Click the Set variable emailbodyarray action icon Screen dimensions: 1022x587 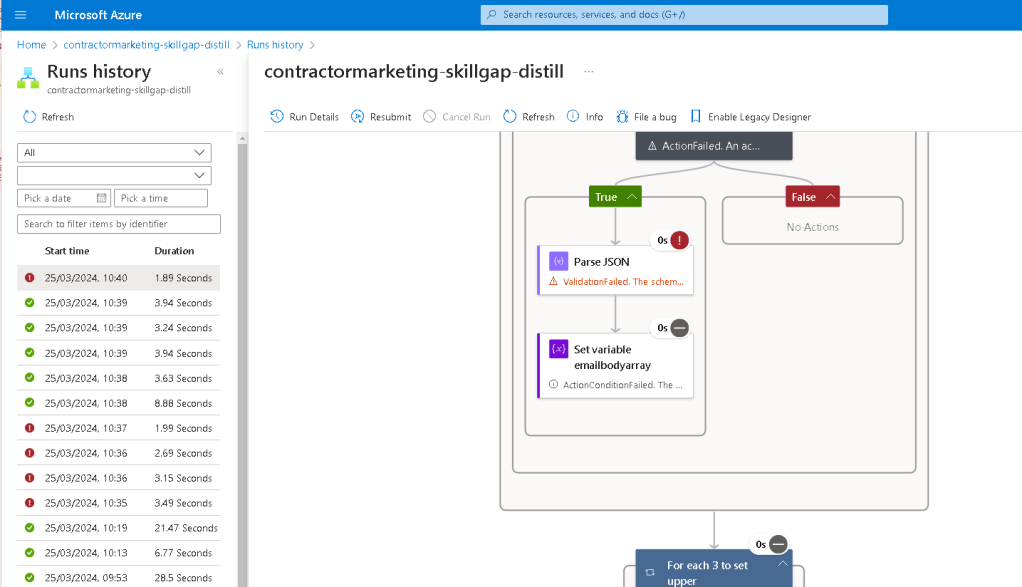pos(559,349)
